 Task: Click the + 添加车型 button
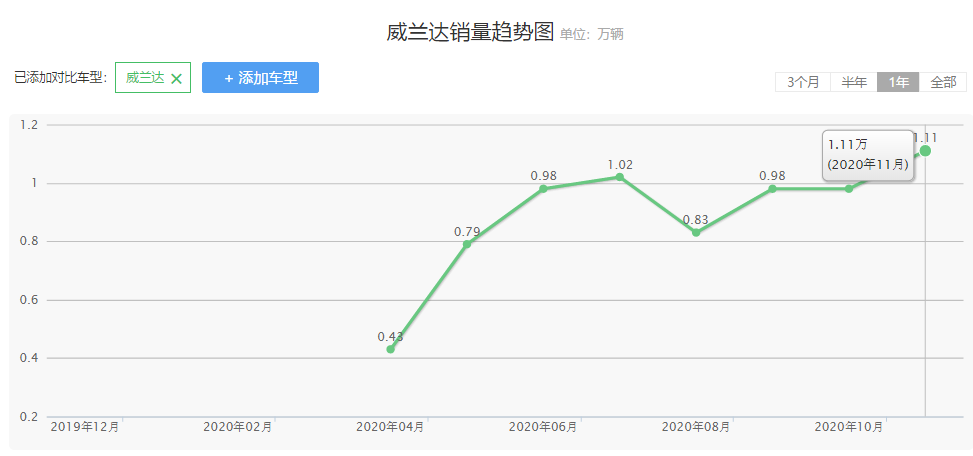(260, 78)
